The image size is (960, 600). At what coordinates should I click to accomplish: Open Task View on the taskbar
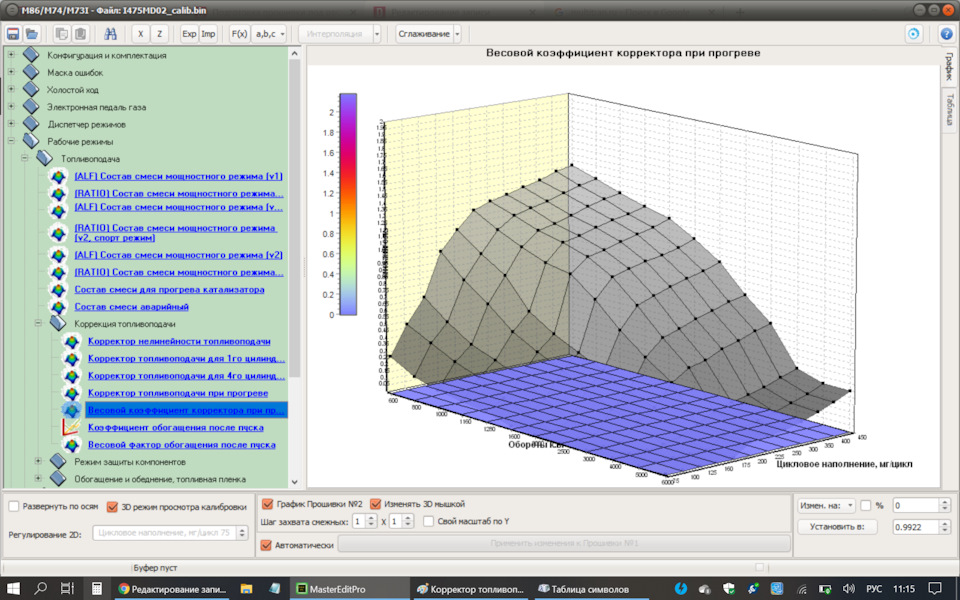tap(67, 588)
